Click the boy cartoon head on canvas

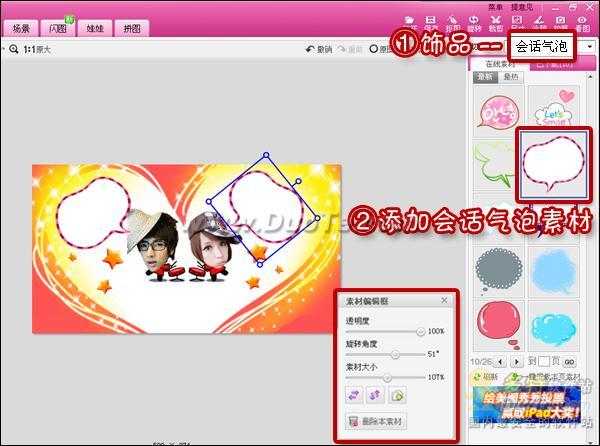pyautogui.click(x=154, y=239)
